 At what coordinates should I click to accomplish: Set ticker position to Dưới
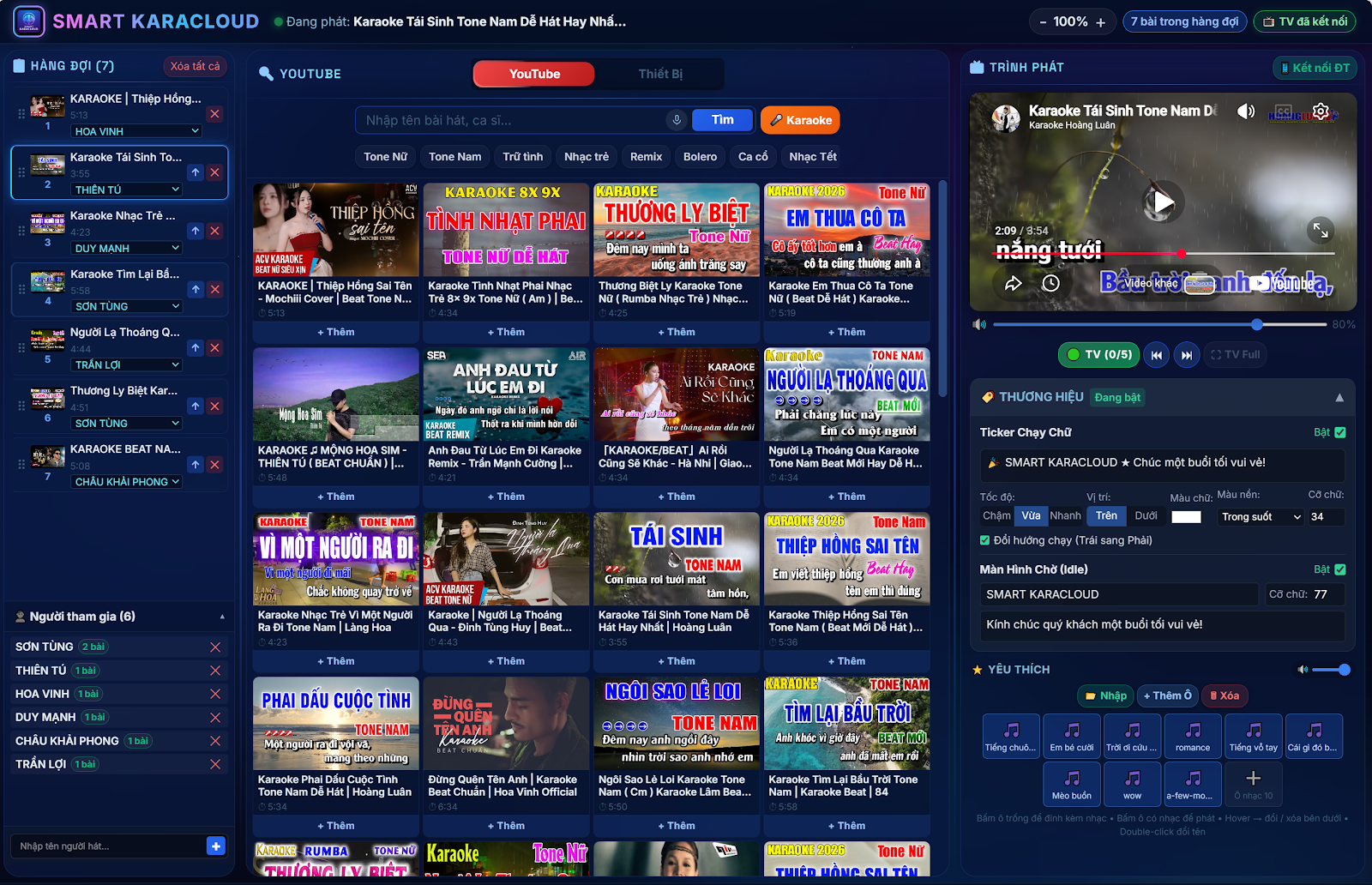coord(1146,516)
